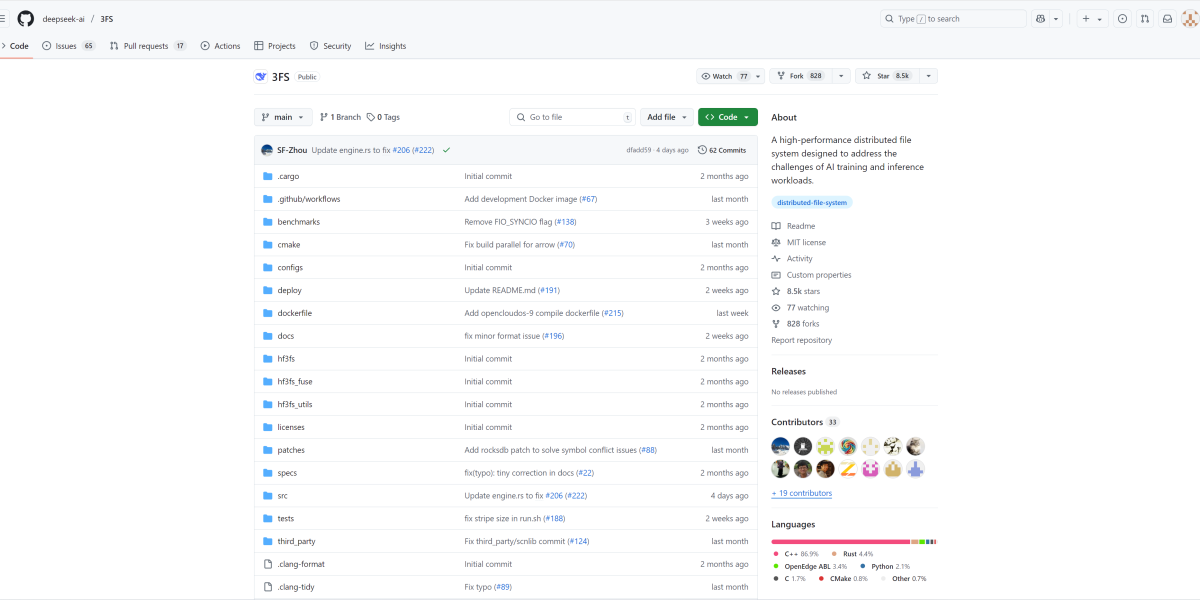Click the Python 2.1% language entry
The height and width of the screenshot is (600, 1200).
pyautogui.click(x=885, y=566)
